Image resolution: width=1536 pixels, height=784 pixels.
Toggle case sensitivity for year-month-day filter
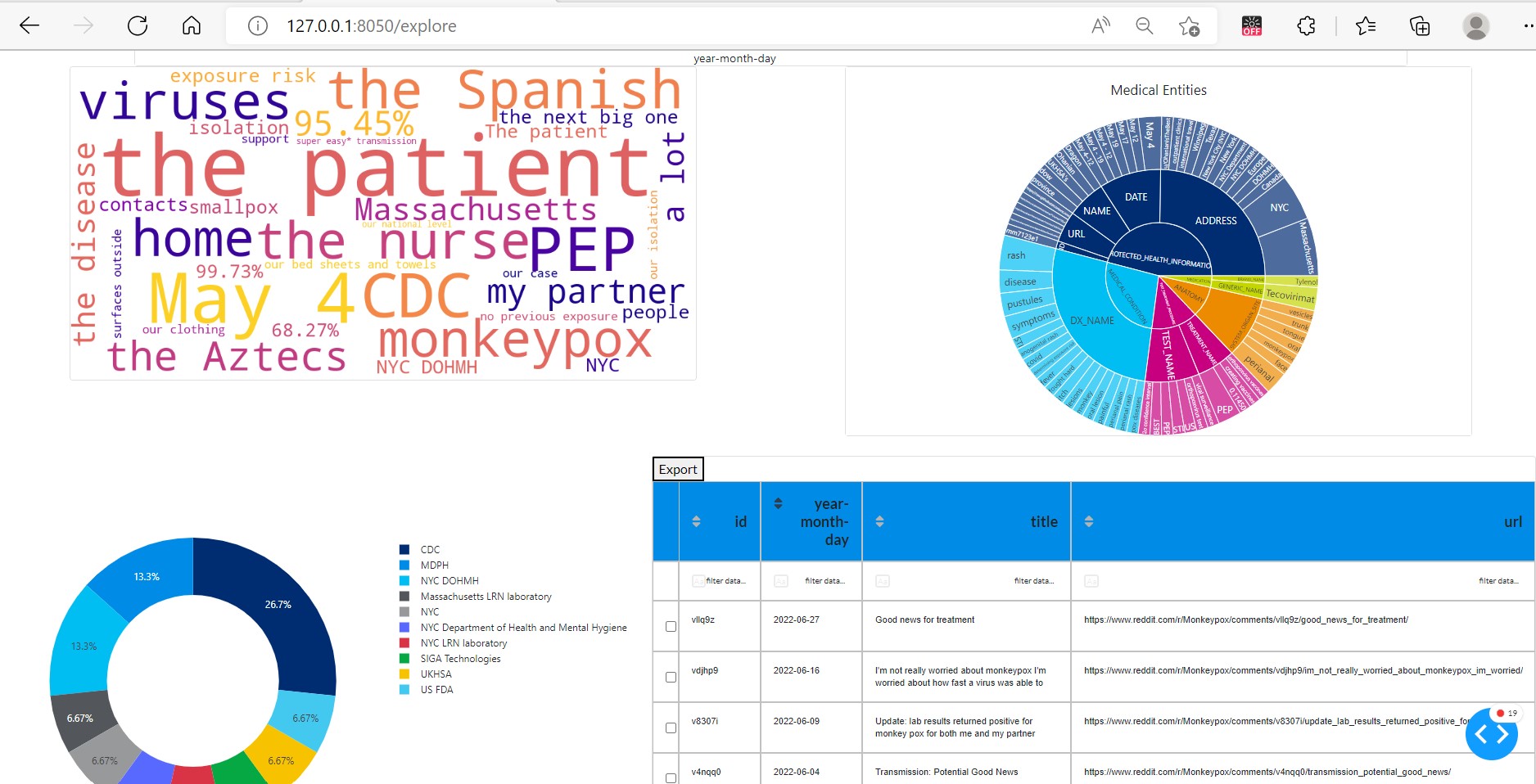780,581
